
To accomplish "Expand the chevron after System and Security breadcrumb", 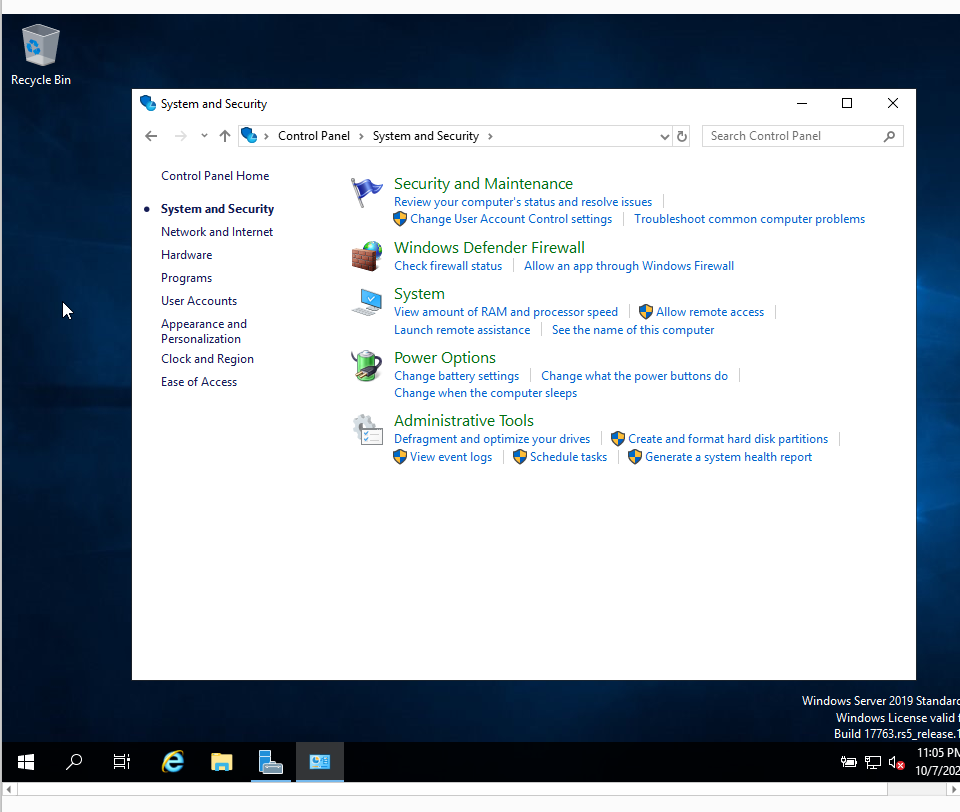I will [x=490, y=136].
